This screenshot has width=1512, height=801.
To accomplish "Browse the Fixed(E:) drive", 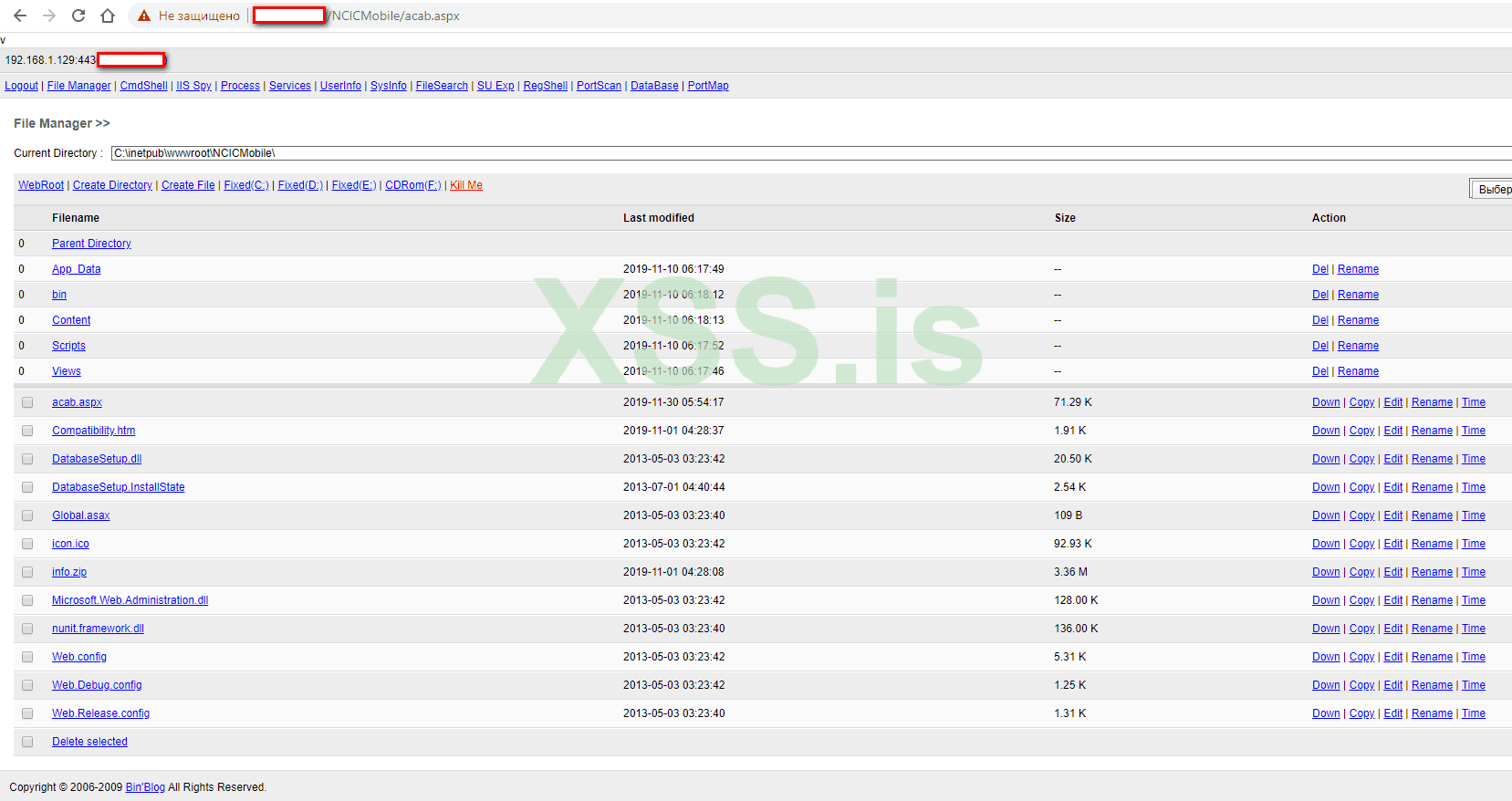I will click(x=354, y=185).
